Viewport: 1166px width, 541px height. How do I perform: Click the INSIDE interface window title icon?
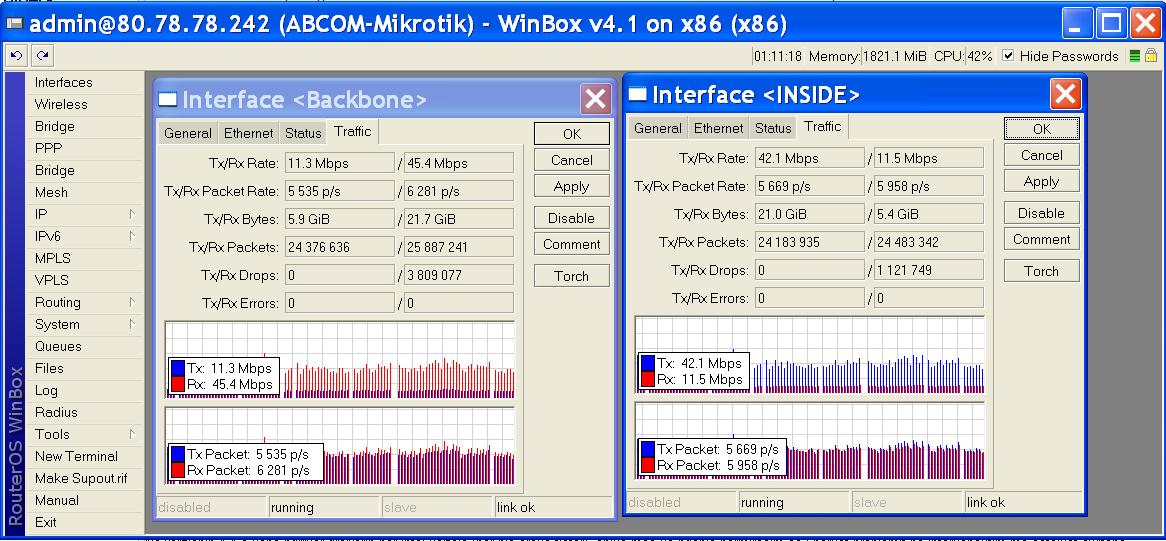638,95
